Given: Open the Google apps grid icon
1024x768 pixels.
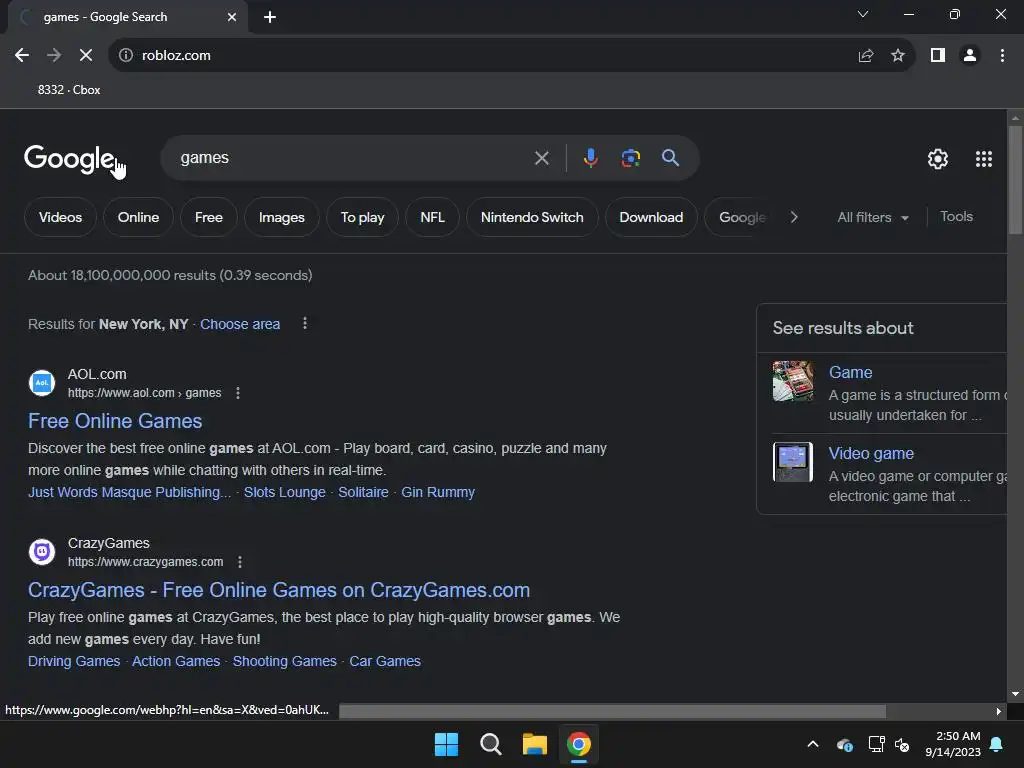Looking at the screenshot, I should [984, 159].
